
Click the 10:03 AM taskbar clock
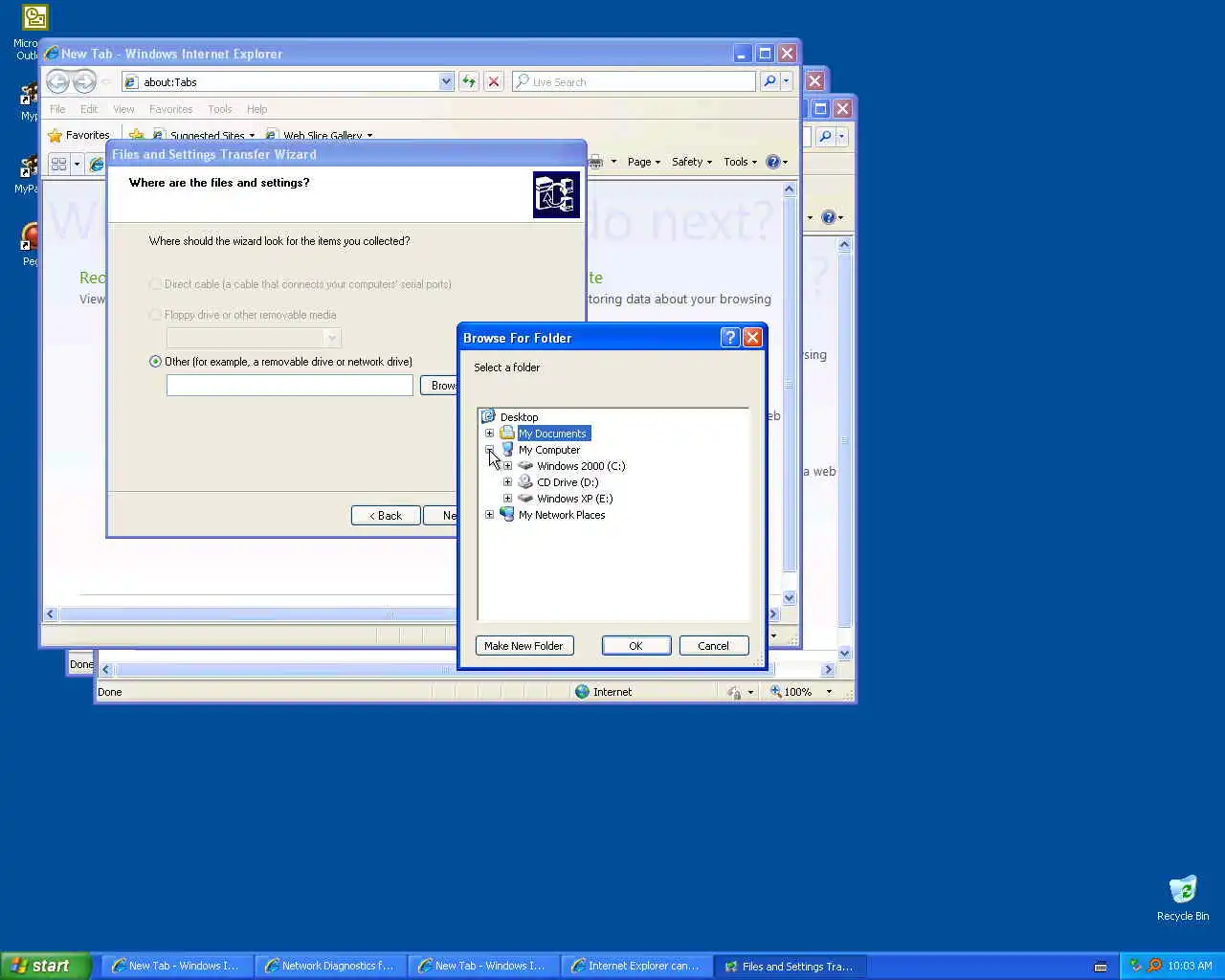pos(1190,966)
